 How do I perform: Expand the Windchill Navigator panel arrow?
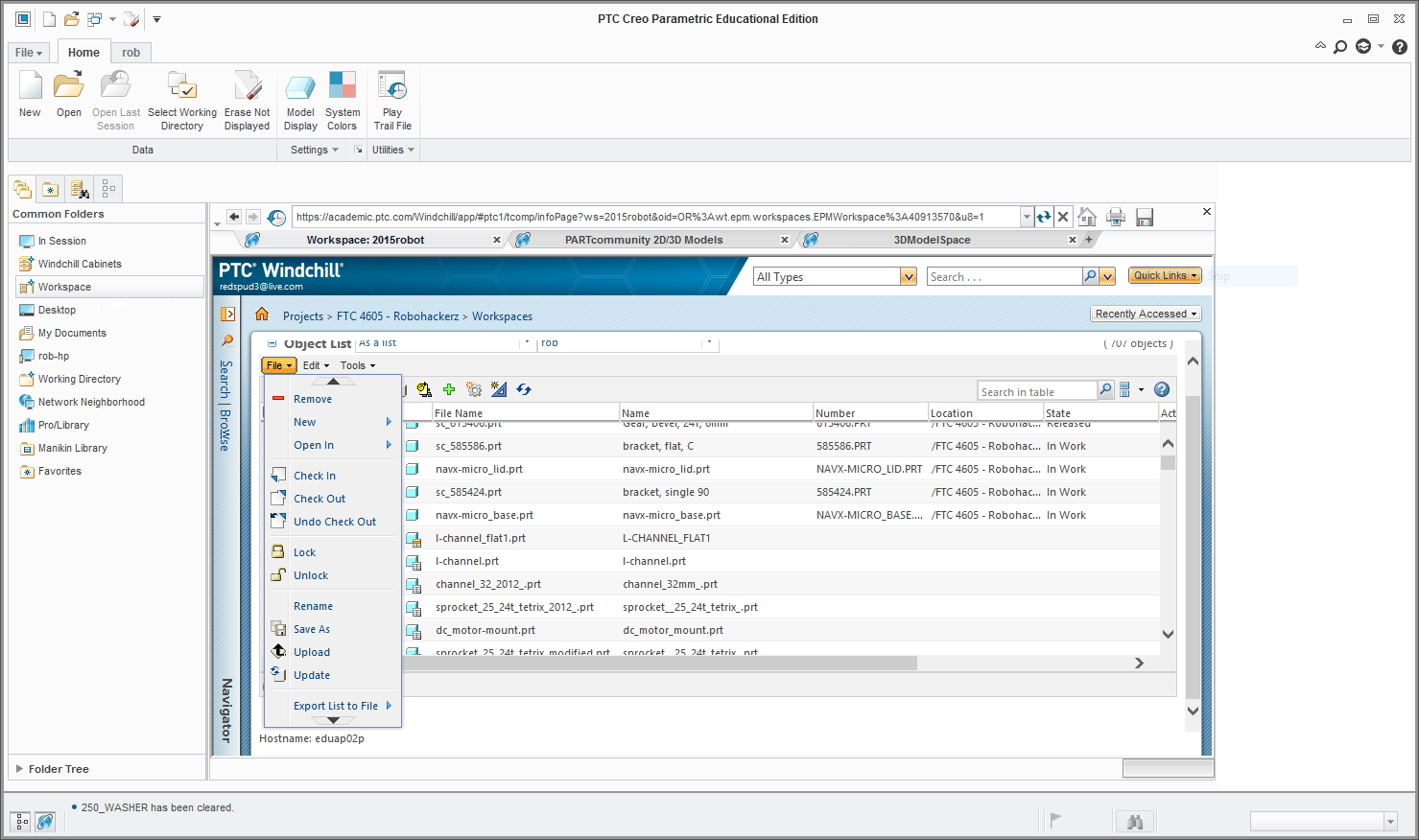coord(227,314)
